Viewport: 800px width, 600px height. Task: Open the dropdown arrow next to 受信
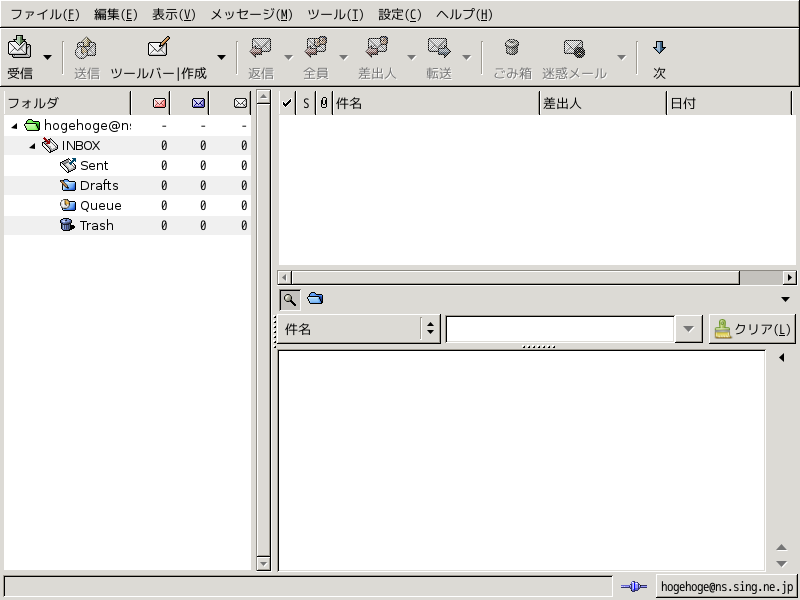point(47,57)
